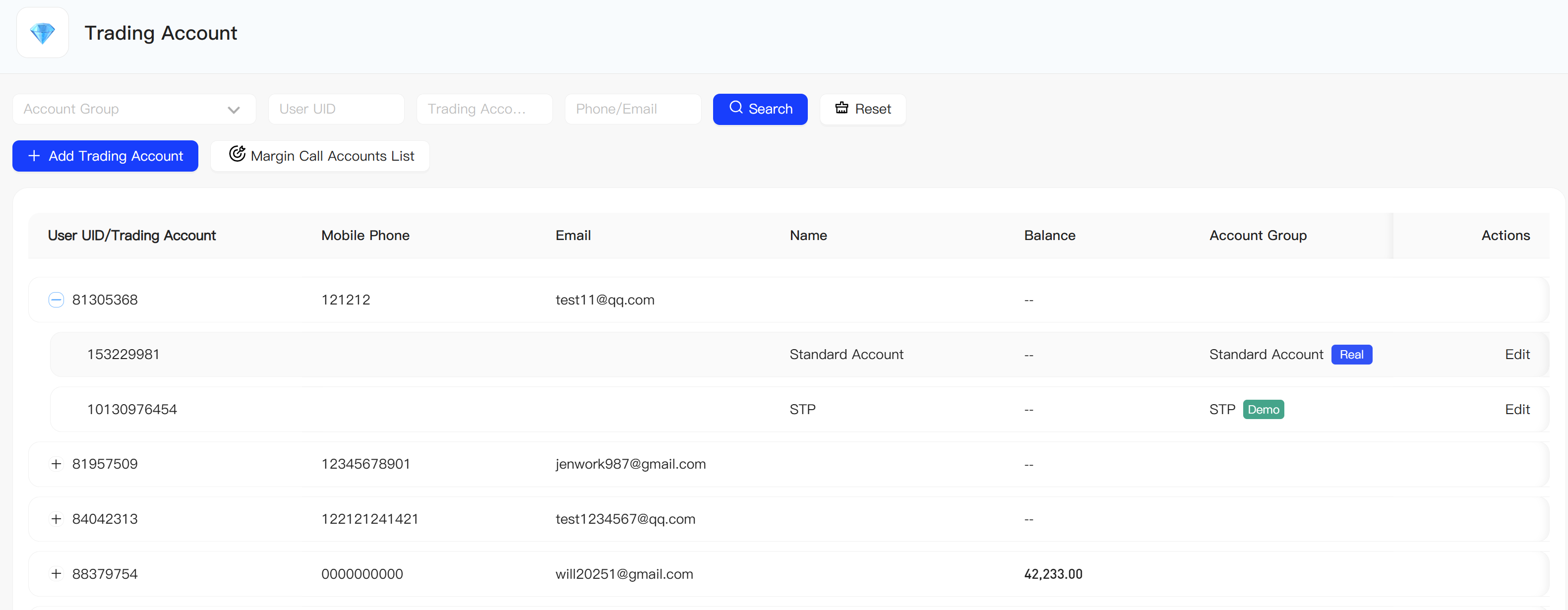This screenshot has width=1568, height=610.
Task: Click the Demo tag badge
Action: [1263, 409]
